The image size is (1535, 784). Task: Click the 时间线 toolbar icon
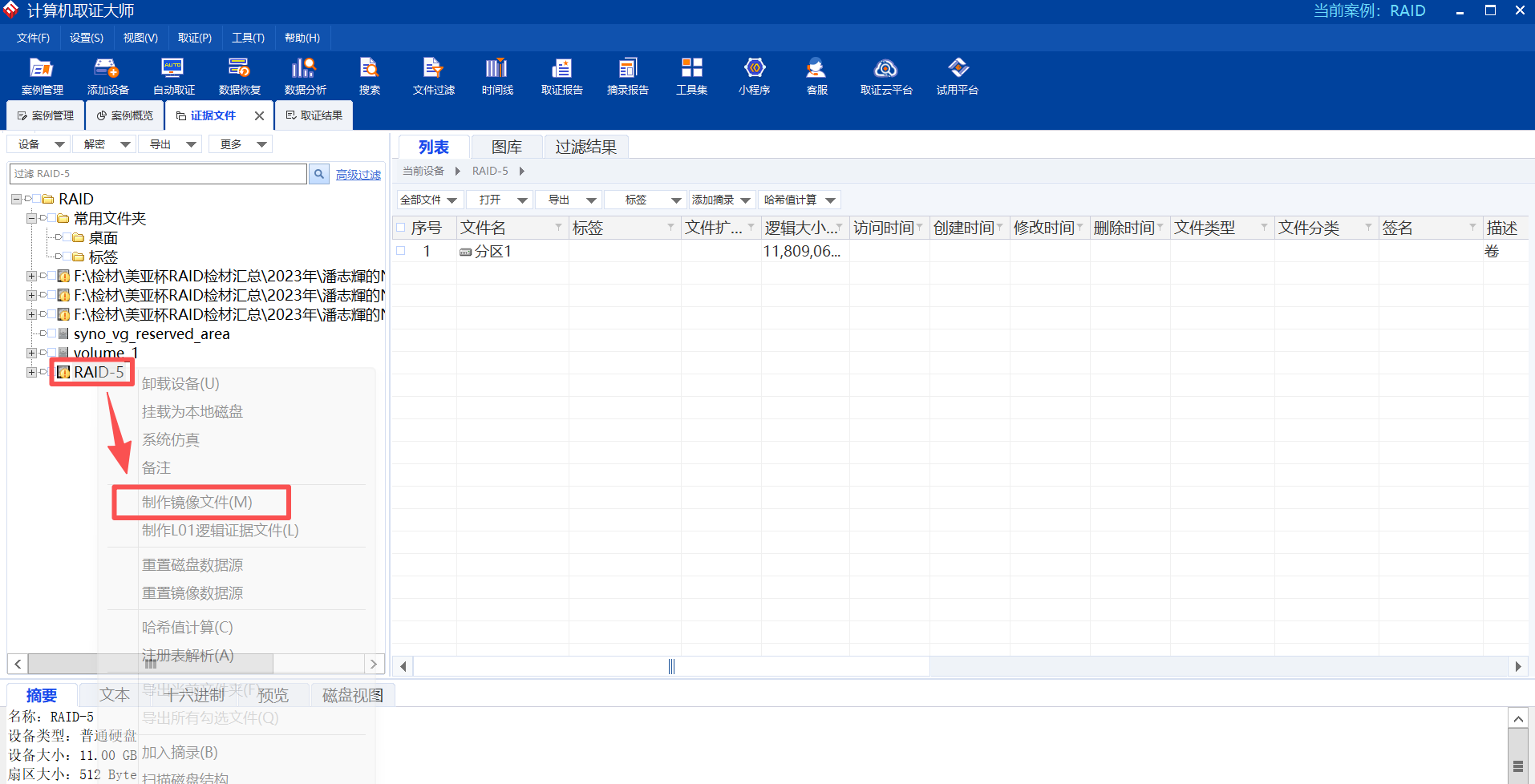coord(497,76)
